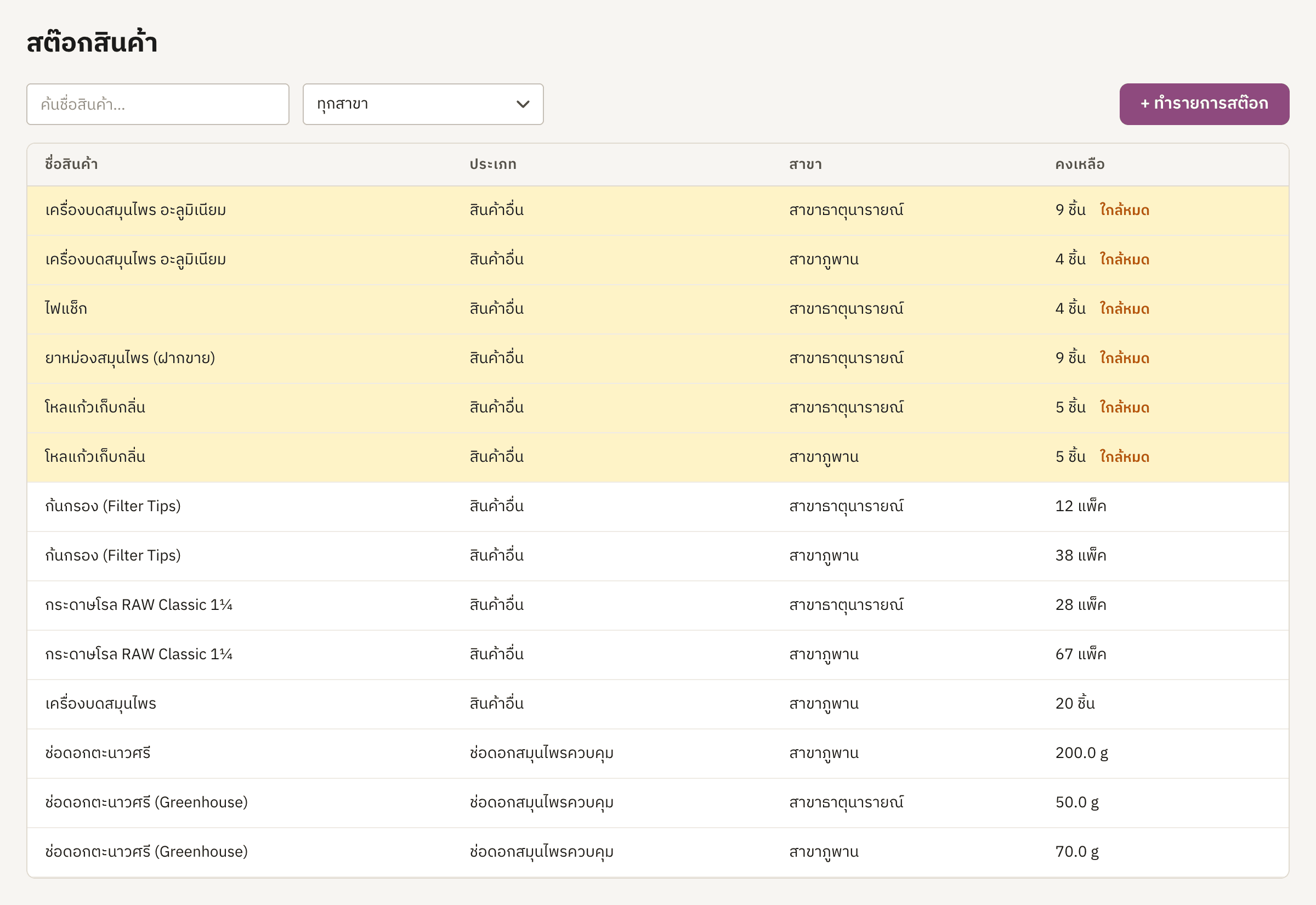Select ช่อดอกตะนาวศรี (Greenhouse) 70.0 g row
1316x905 pixels.
(x=657, y=852)
